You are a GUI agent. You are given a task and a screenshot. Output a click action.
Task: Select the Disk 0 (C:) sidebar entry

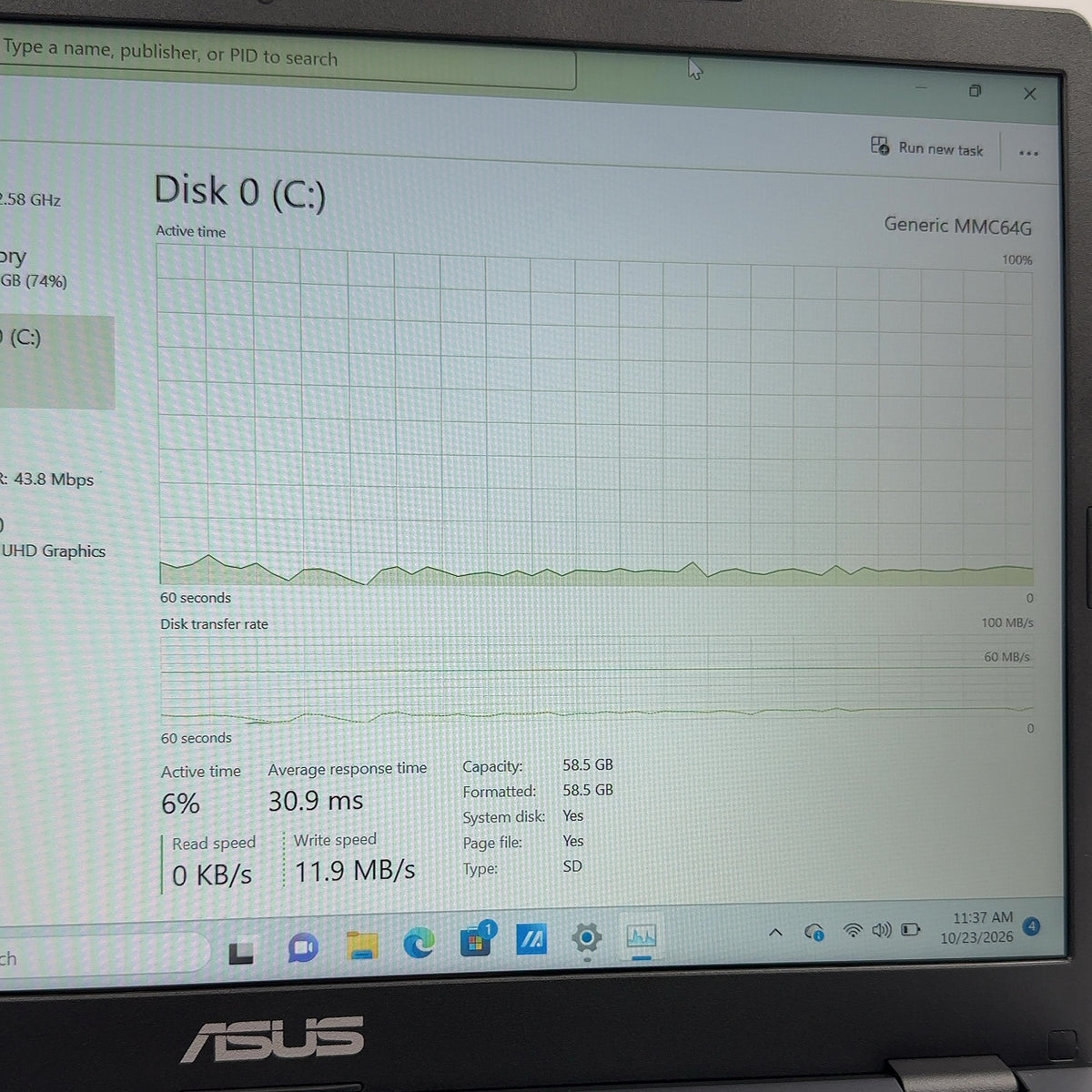pos(56,362)
